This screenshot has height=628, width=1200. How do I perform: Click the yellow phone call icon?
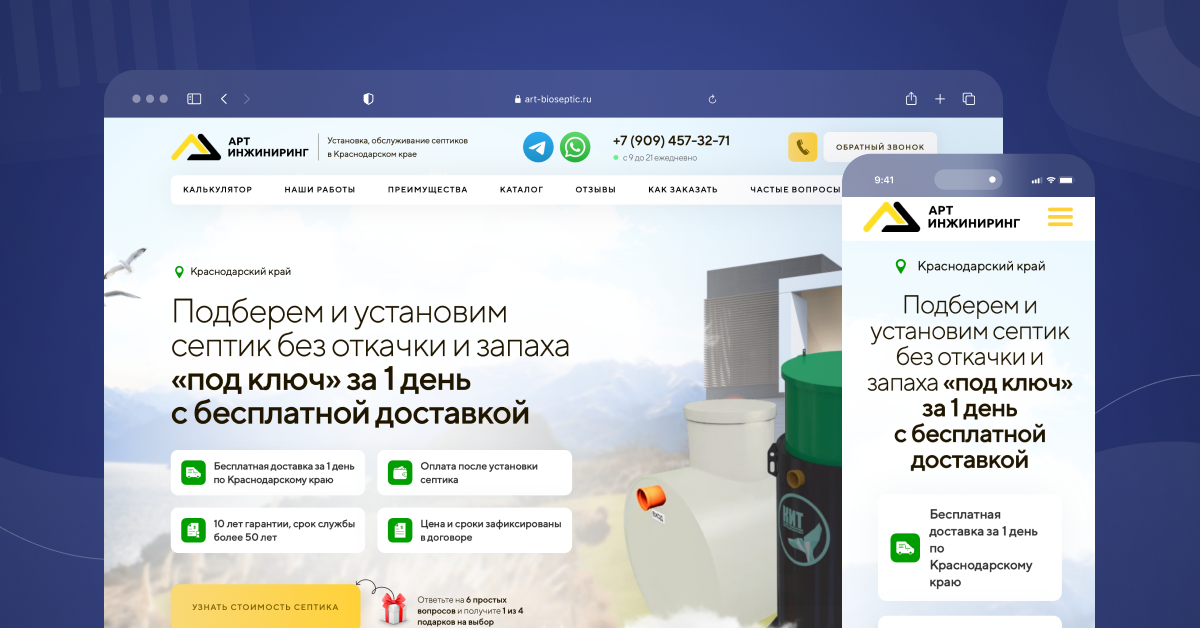tap(802, 147)
